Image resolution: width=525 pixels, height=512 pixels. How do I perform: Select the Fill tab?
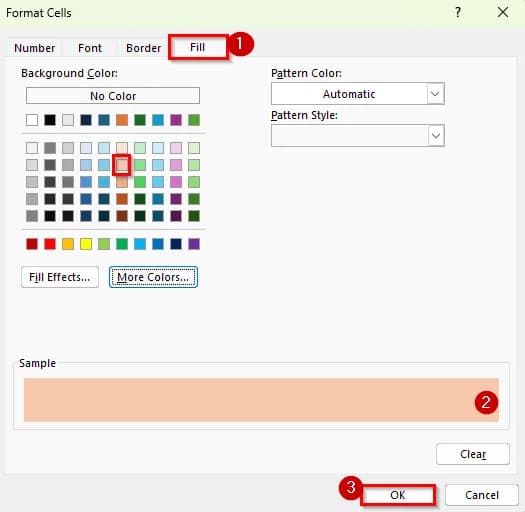coord(198,47)
